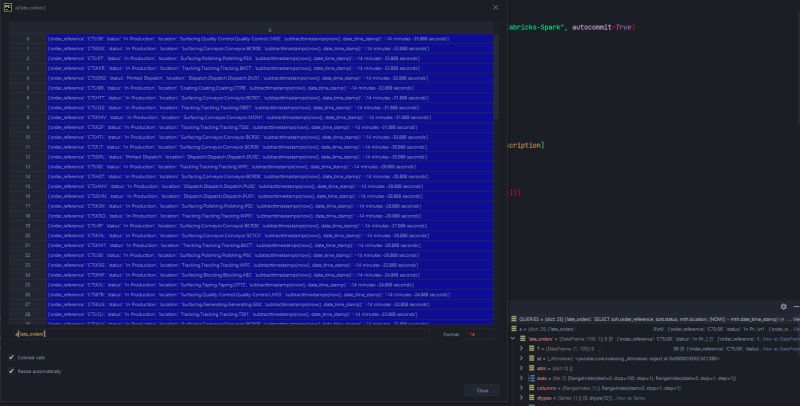Click the axes list icon
The height and width of the screenshot is (406, 800).
(x=532, y=378)
